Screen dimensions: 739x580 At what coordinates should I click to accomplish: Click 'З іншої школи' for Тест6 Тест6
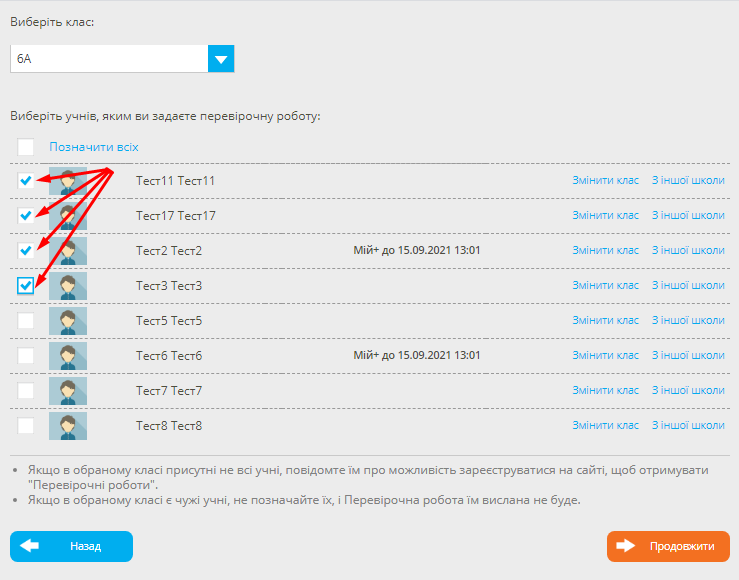(688, 356)
